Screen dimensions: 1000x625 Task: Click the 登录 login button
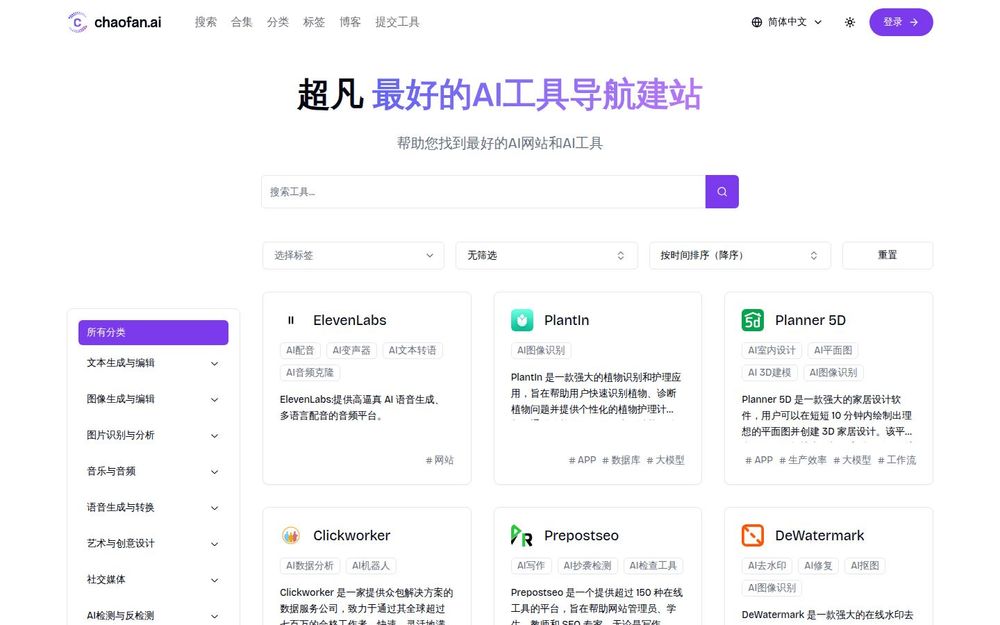901,22
